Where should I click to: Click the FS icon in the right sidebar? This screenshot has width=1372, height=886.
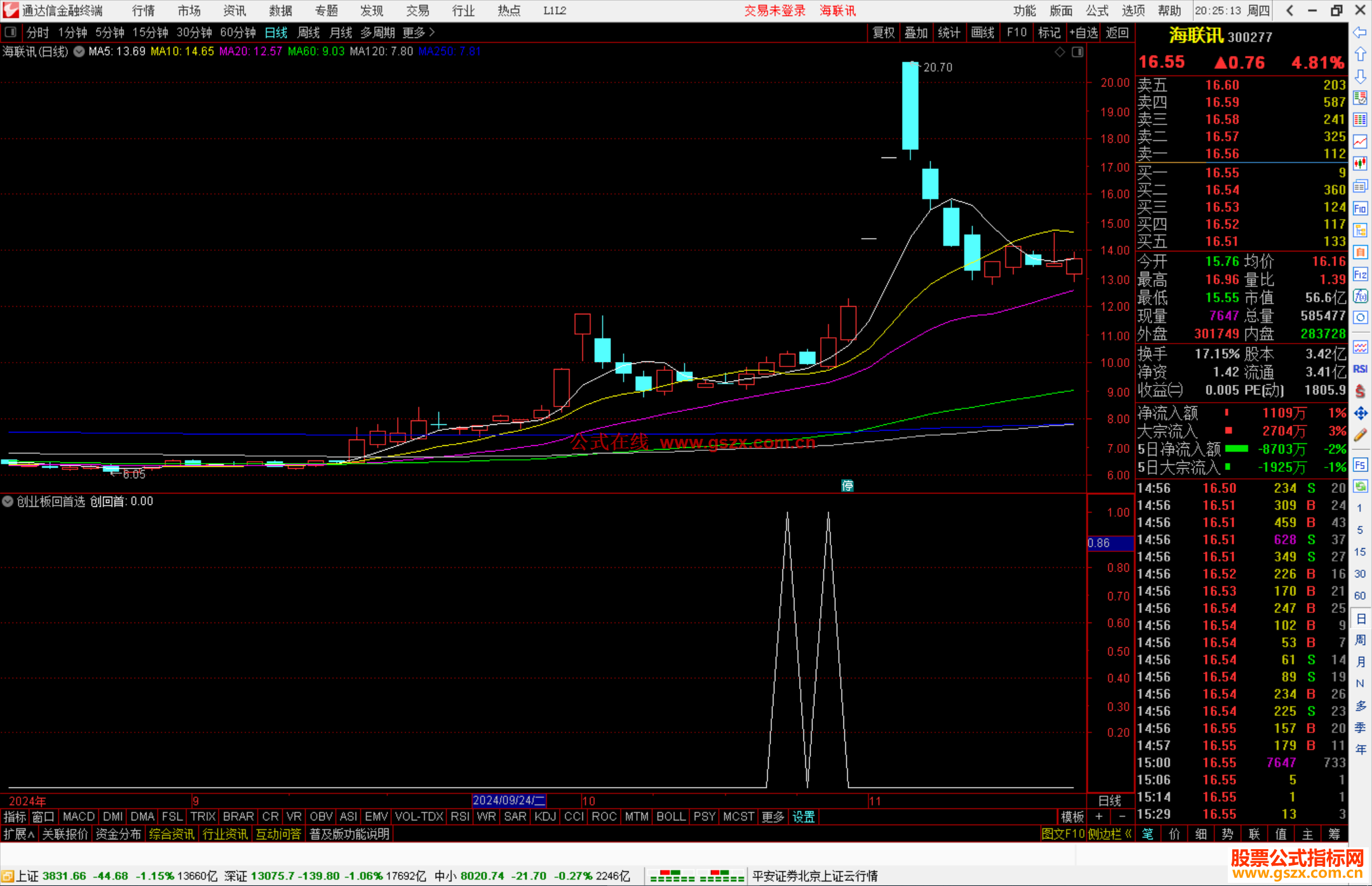1360,465
